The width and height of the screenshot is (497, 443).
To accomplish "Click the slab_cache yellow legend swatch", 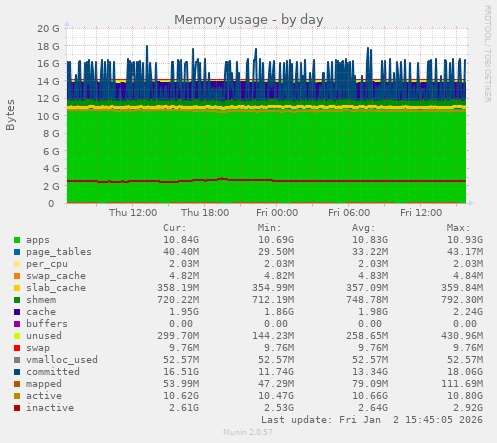I will pos(17,288).
